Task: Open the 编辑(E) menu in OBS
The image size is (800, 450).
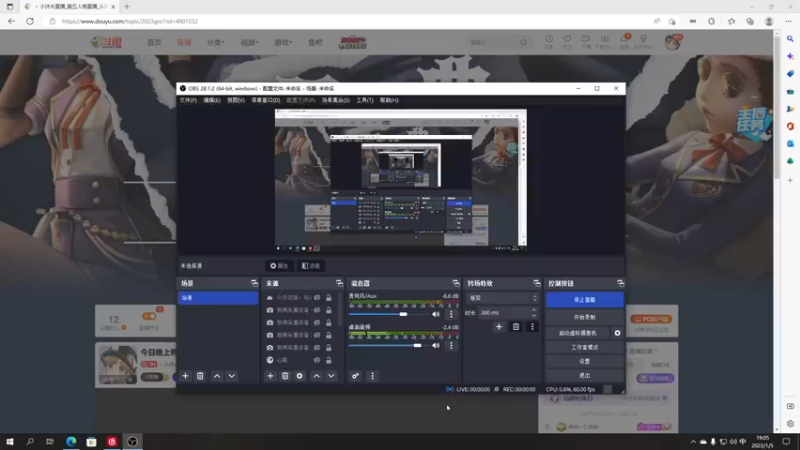Action: click(212, 101)
